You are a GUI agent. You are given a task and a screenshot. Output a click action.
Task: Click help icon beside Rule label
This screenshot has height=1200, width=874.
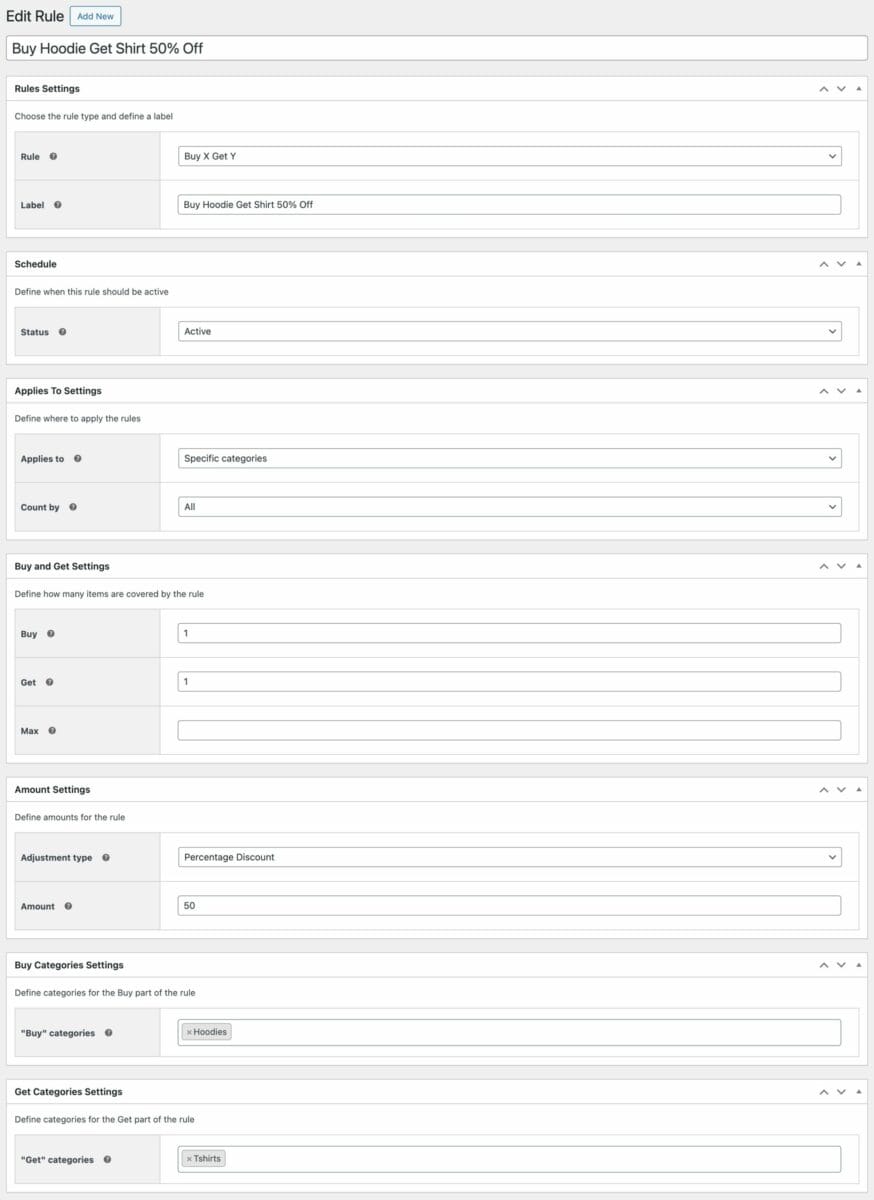pyautogui.click(x=53, y=157)
